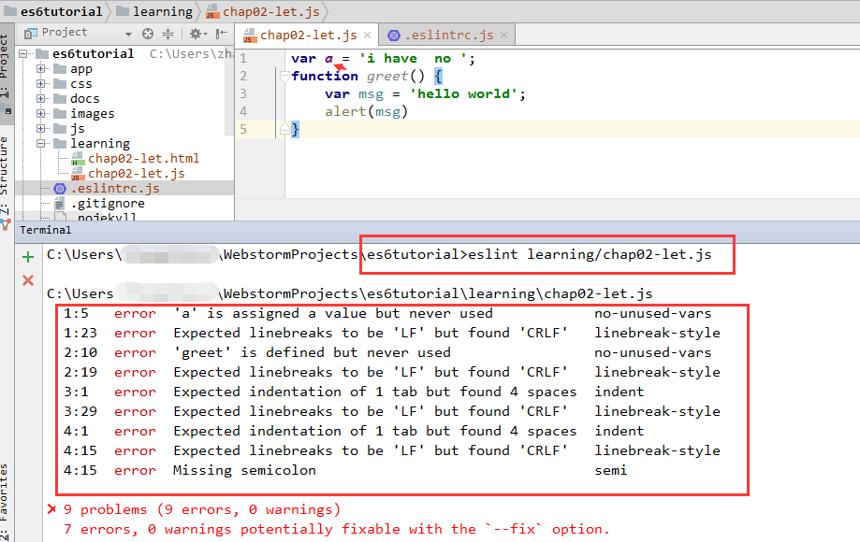Click the hide Project panel icon

221,34
